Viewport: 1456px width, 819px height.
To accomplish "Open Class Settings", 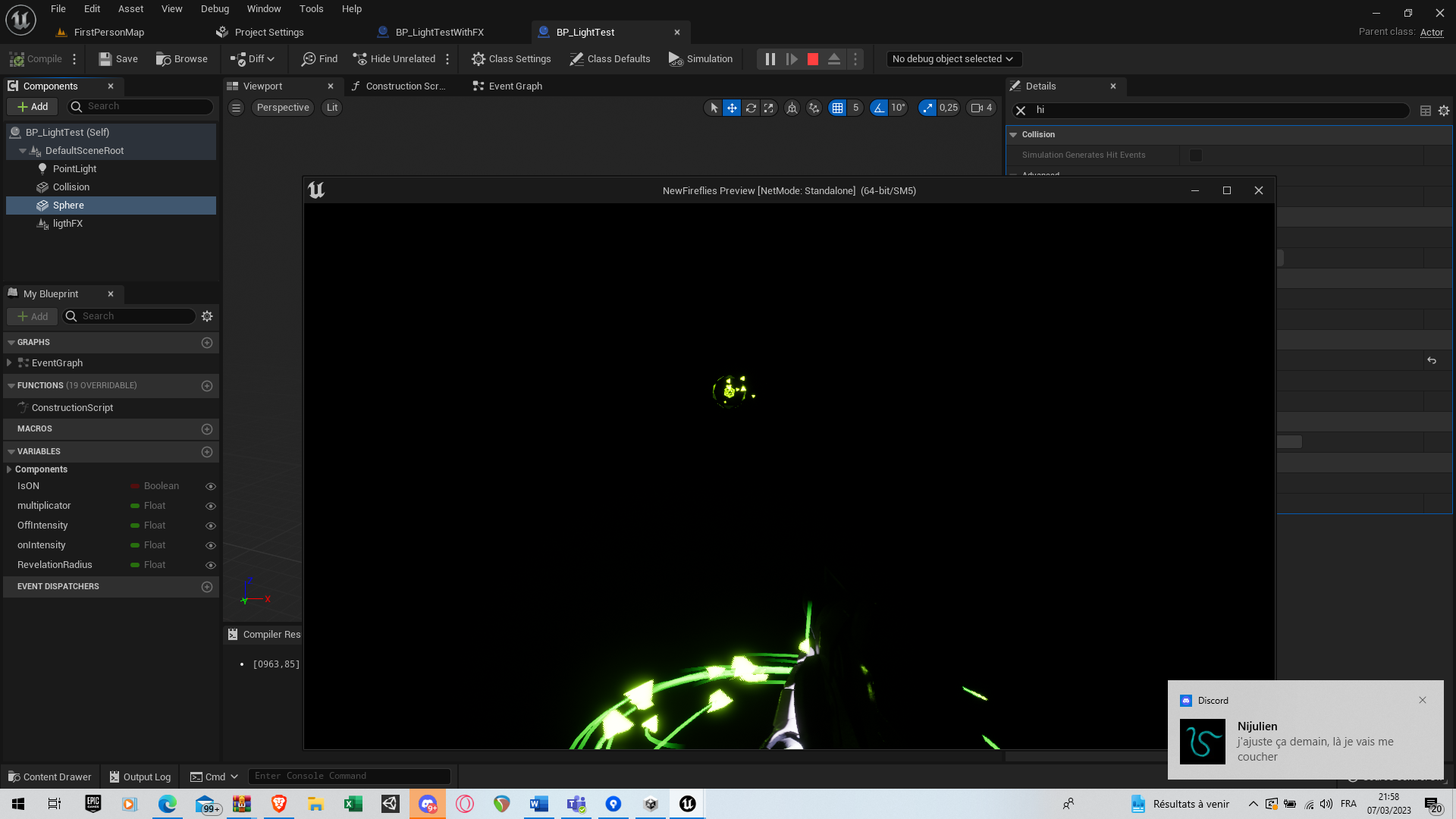I will click(511, 59).
